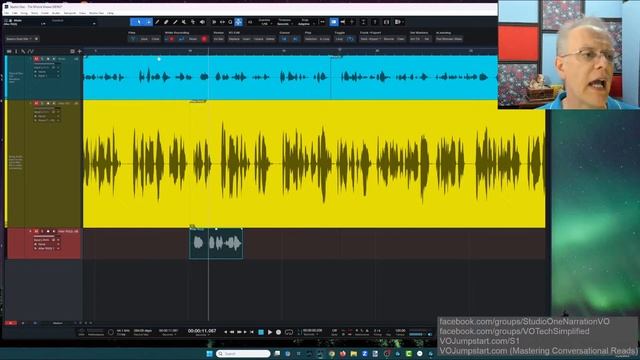Click Task View icon on taskbar
640x360 pixels.
click(277, 353)
